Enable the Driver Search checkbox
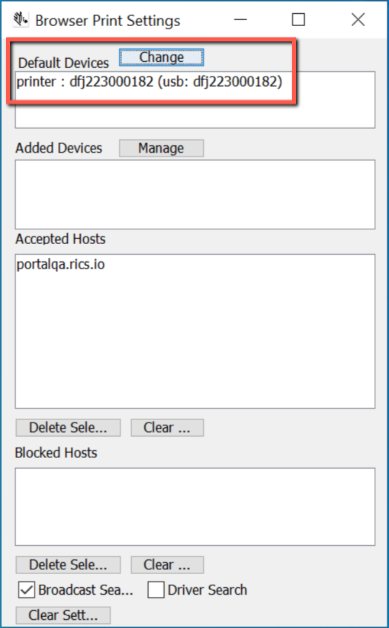This screenshot has width=389, height=628. 156,590
